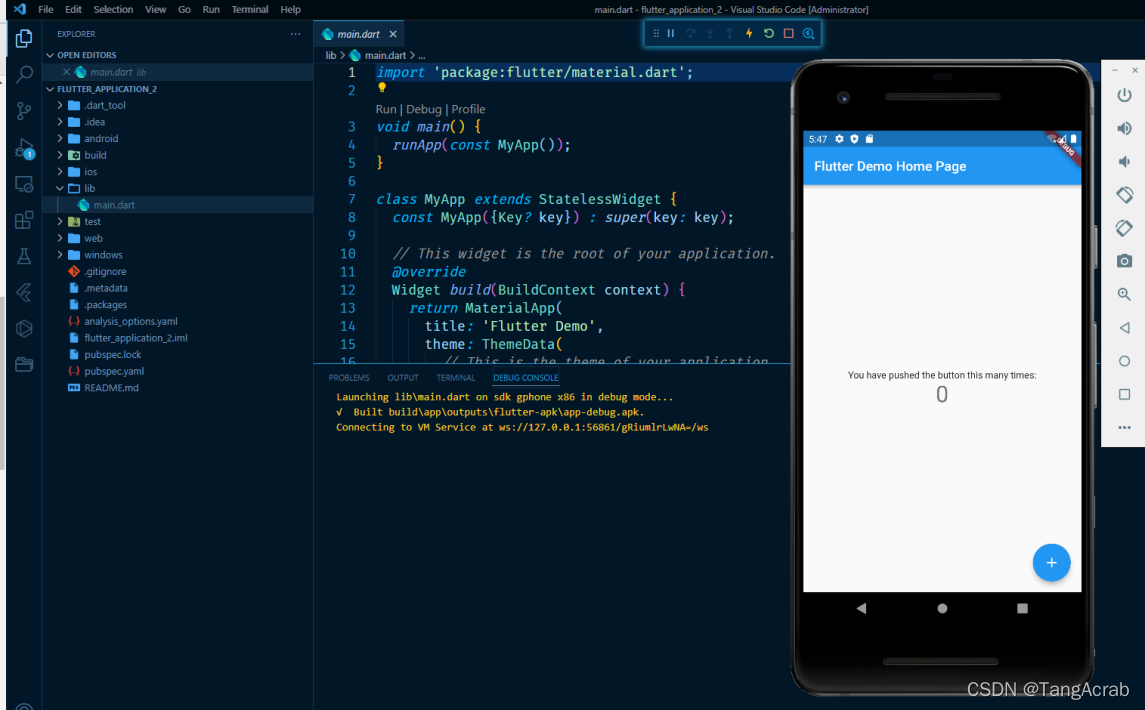Screen dimensions: 1145x710
Task: Pause the debug session
Action: (x=670, y=34)
